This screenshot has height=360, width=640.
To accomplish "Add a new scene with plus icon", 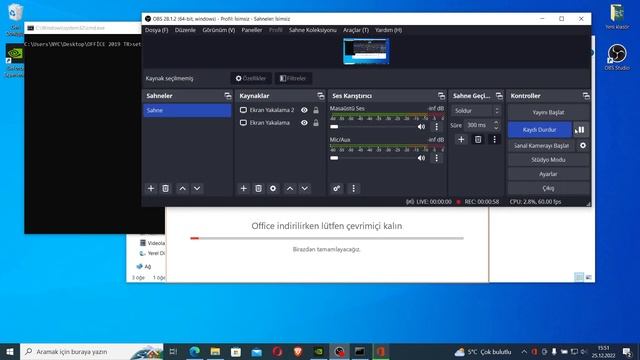I will click(x=151, y=189).
